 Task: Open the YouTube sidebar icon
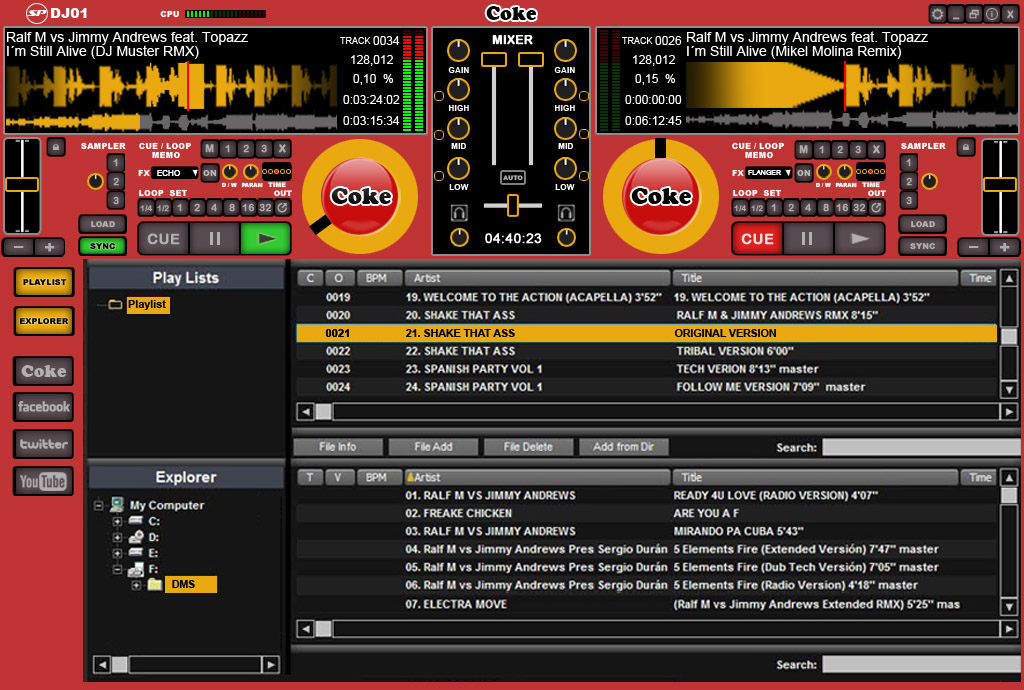(x=43, y=481)
